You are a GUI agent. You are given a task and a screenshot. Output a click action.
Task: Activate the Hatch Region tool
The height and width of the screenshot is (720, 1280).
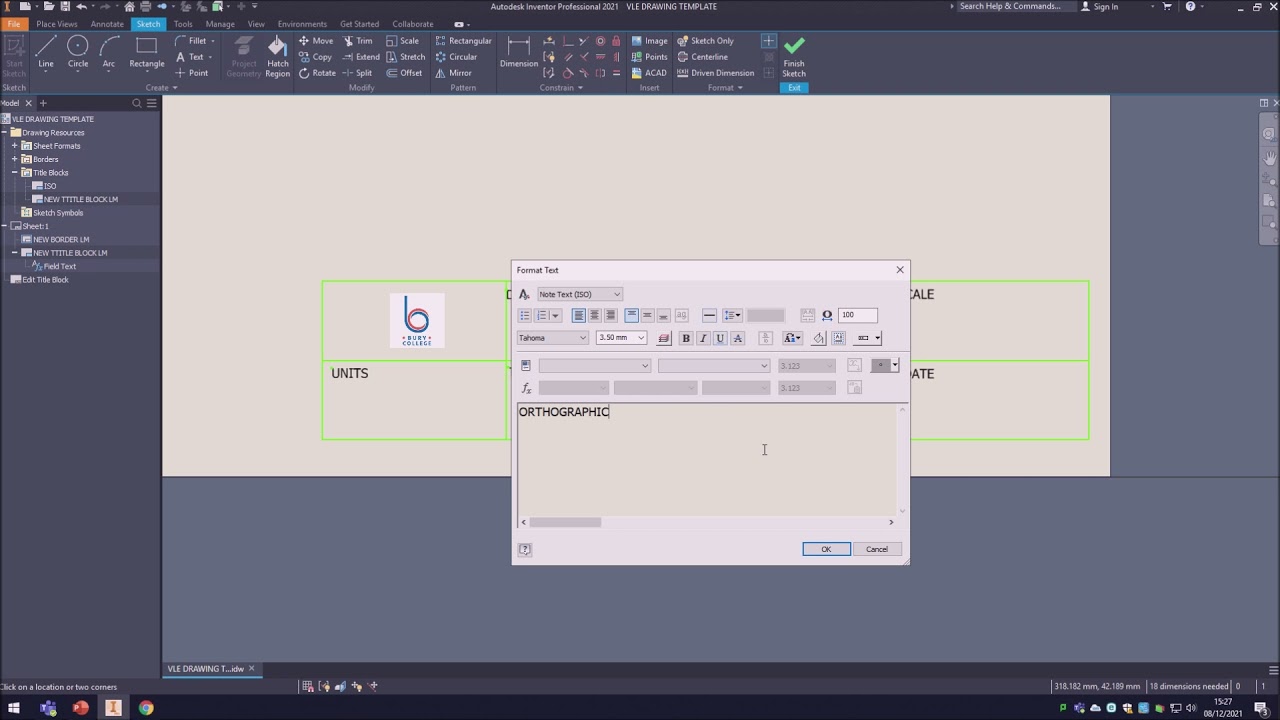pos(277,56)
